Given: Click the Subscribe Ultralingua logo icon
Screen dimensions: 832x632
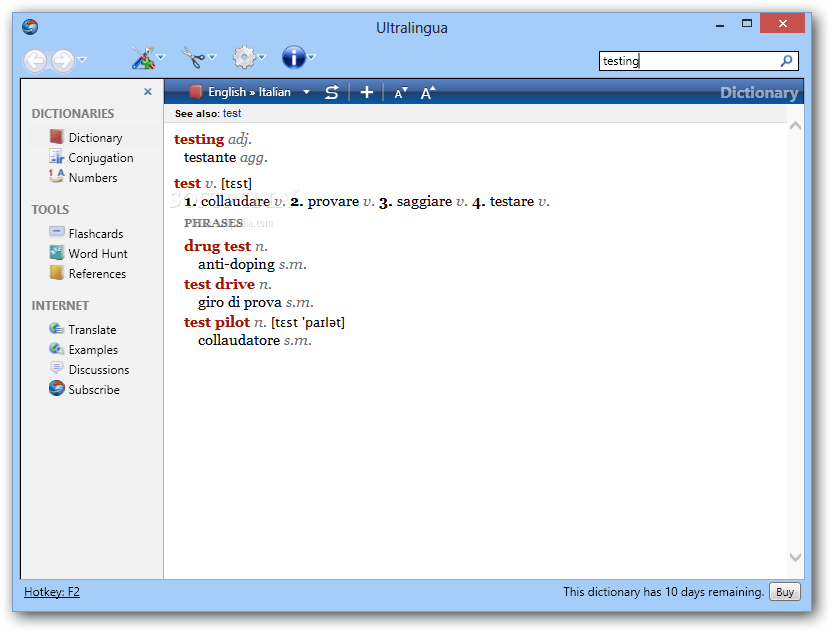Looking at the screenshot, I should click(x=56, y=388).
